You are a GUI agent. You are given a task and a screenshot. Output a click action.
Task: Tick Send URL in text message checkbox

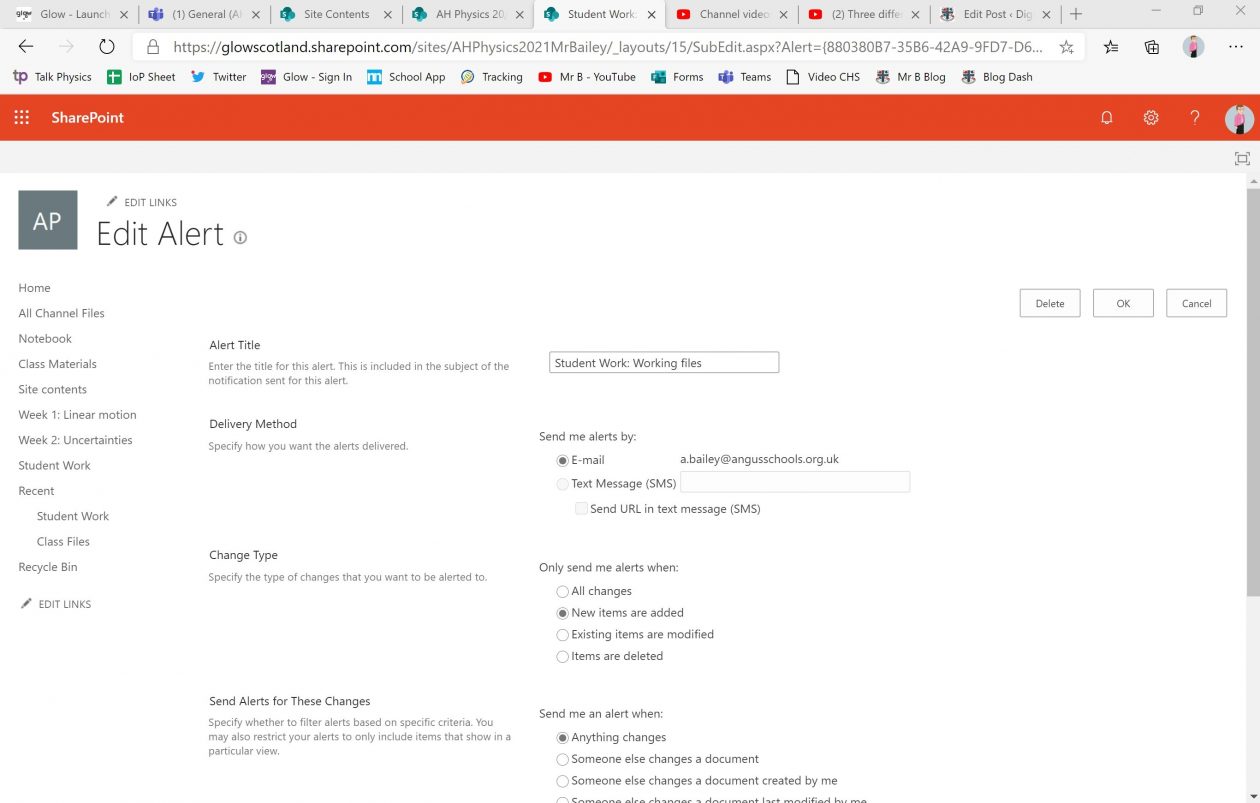point(581,509)
